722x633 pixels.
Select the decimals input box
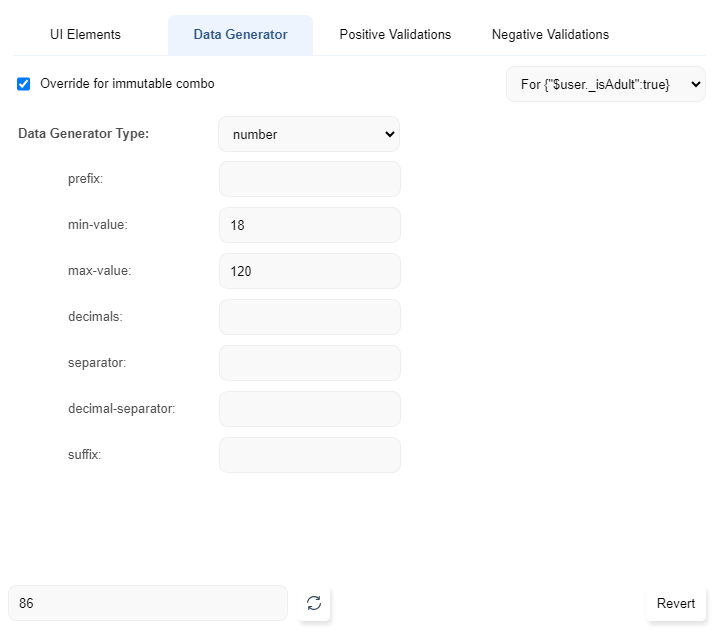click(309, 317)
